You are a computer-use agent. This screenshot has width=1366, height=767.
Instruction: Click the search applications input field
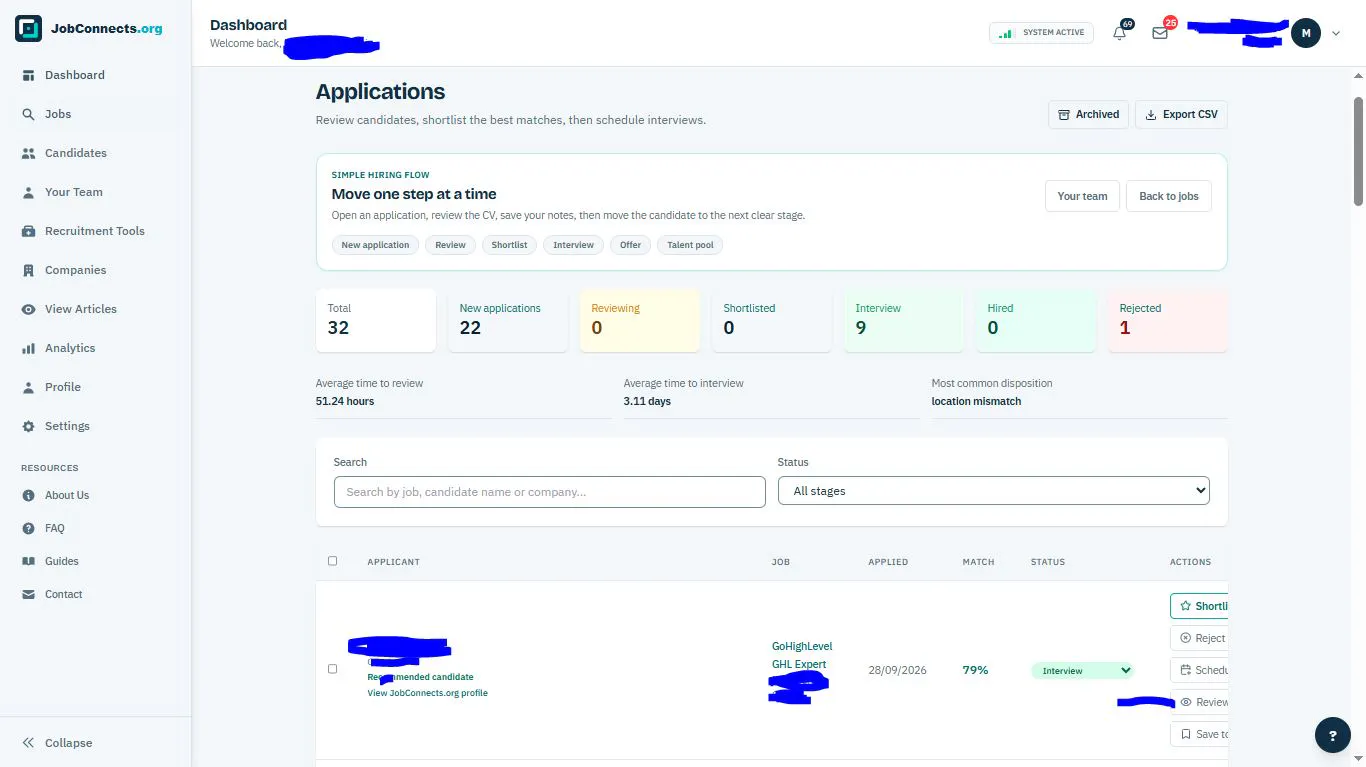550,491
